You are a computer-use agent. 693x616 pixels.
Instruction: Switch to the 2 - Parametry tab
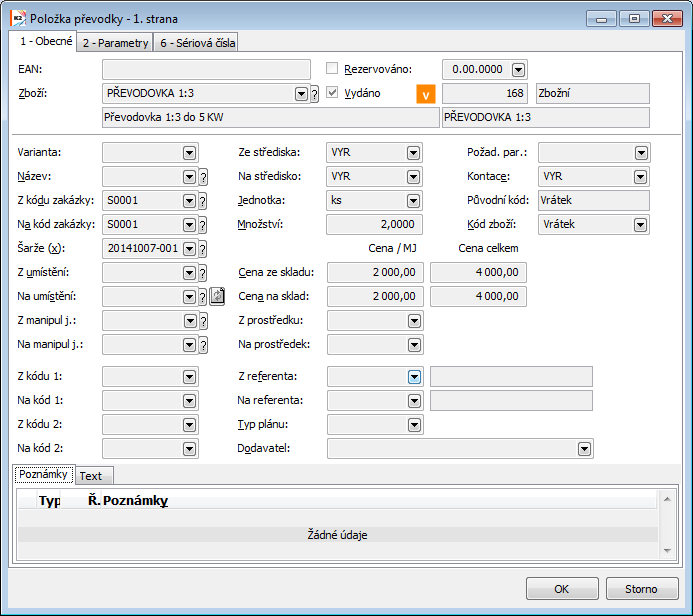point(115,43)
